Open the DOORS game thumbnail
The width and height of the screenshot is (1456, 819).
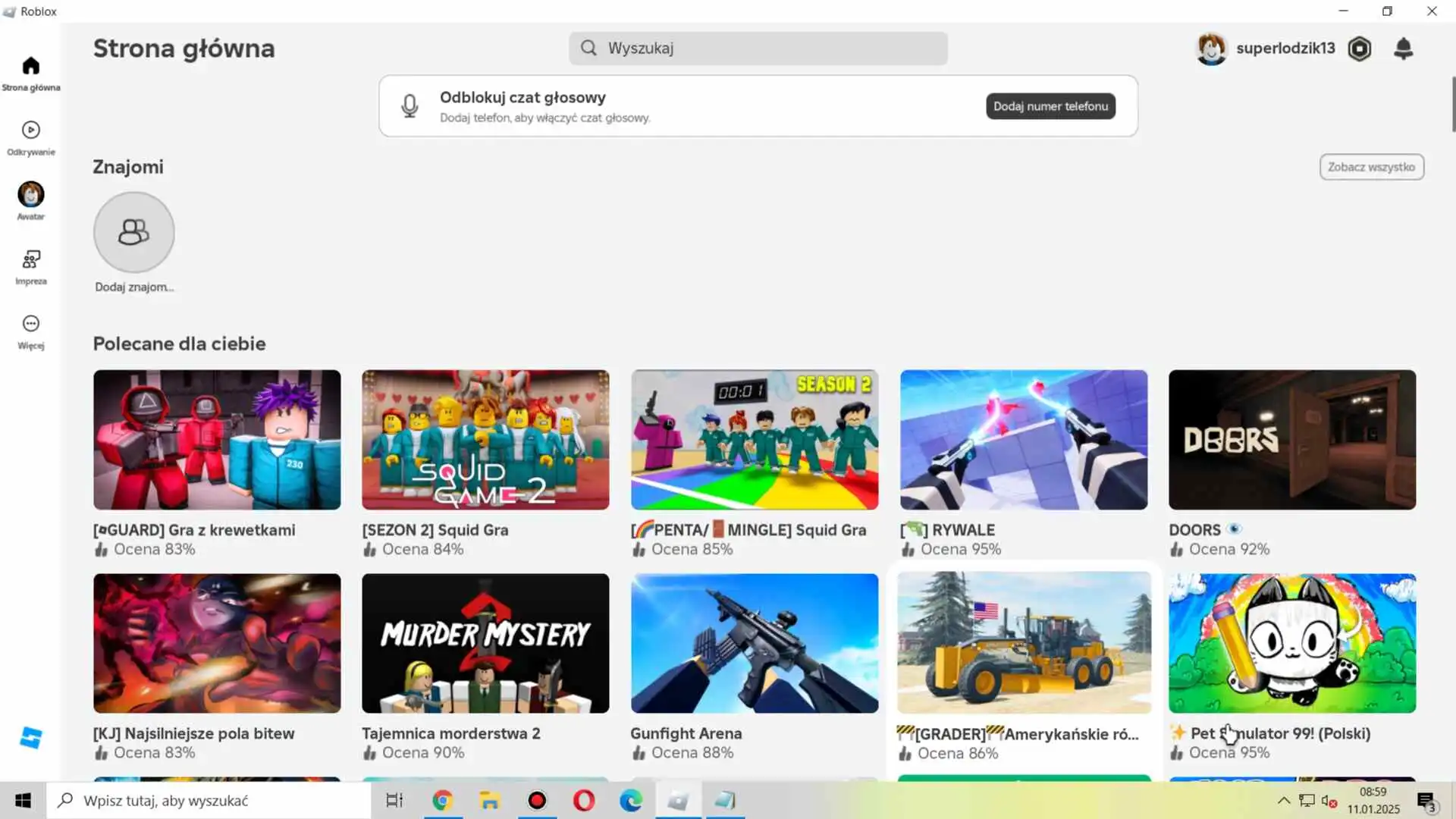[x=1291, y=440]
